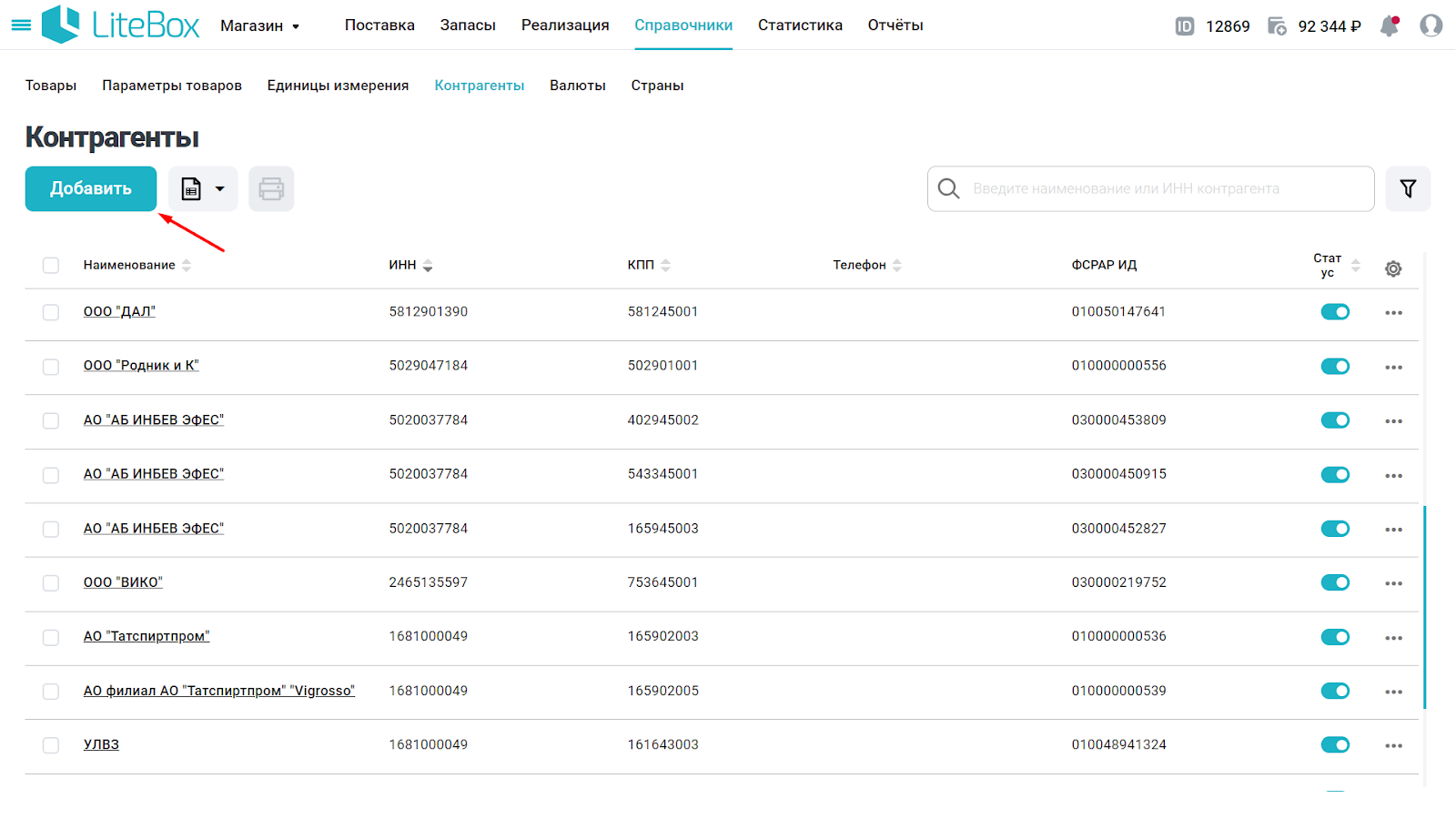Switch to Единицы измерения tab
1456x819 pixels.
[x=338, y=86]
